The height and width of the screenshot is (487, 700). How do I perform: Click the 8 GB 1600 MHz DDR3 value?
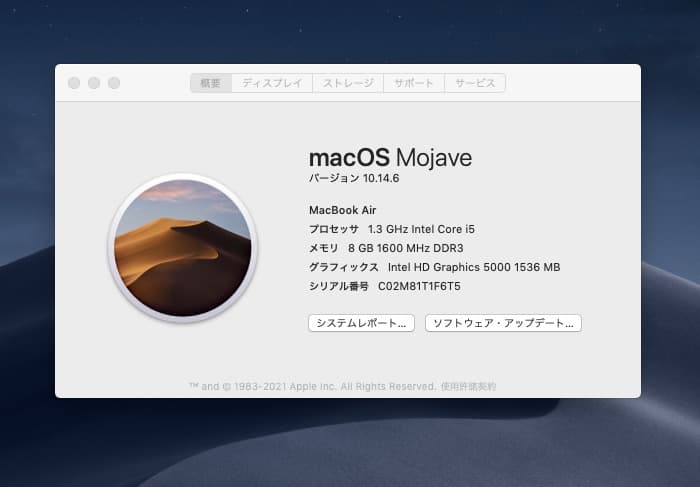point(405,248)
